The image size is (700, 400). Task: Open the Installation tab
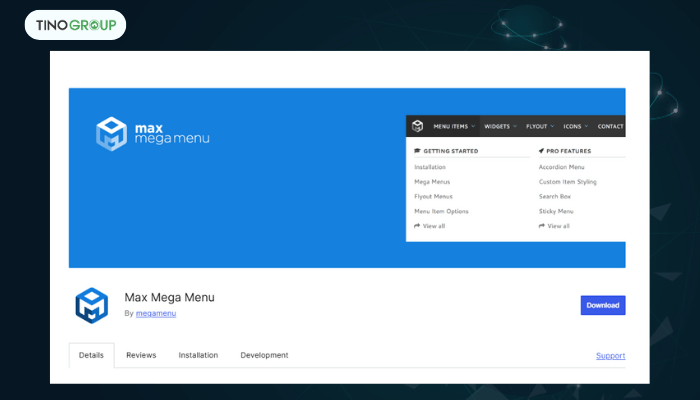[x=198, y=355]
